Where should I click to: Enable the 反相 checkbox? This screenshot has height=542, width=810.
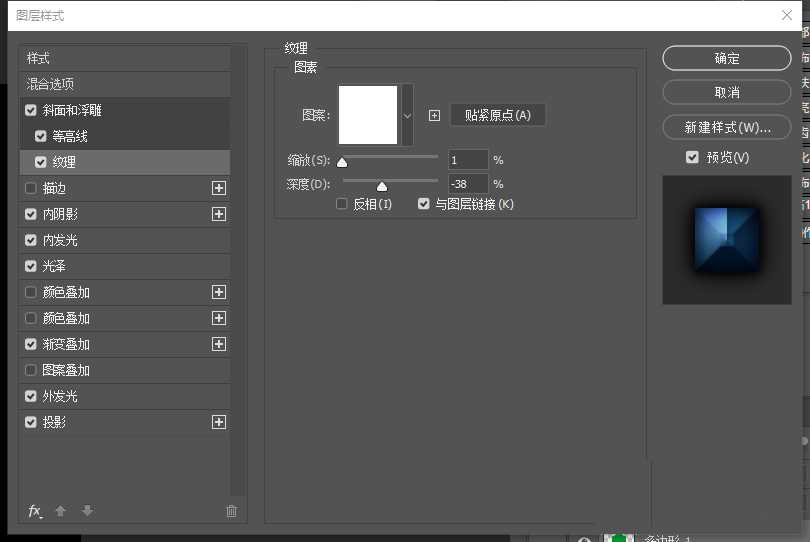(x=342, y=204)
